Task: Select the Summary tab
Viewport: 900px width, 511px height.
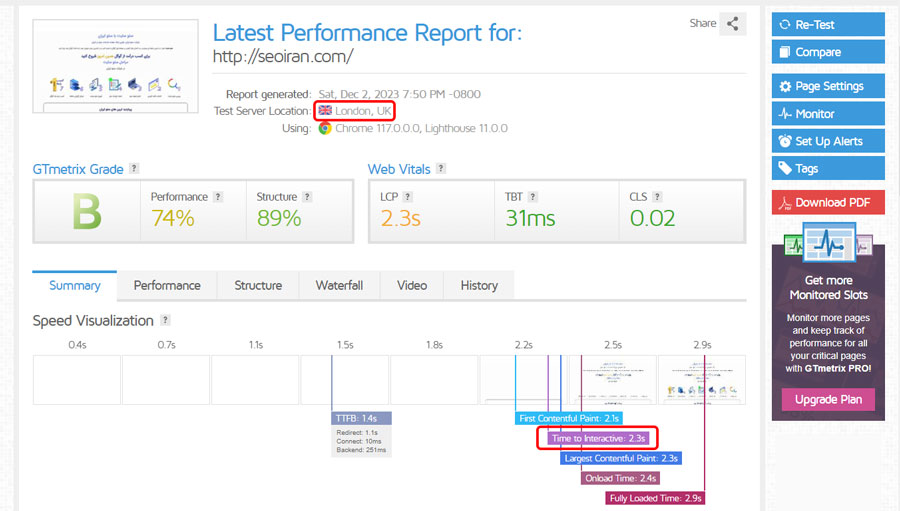Action: click(75, 285)
